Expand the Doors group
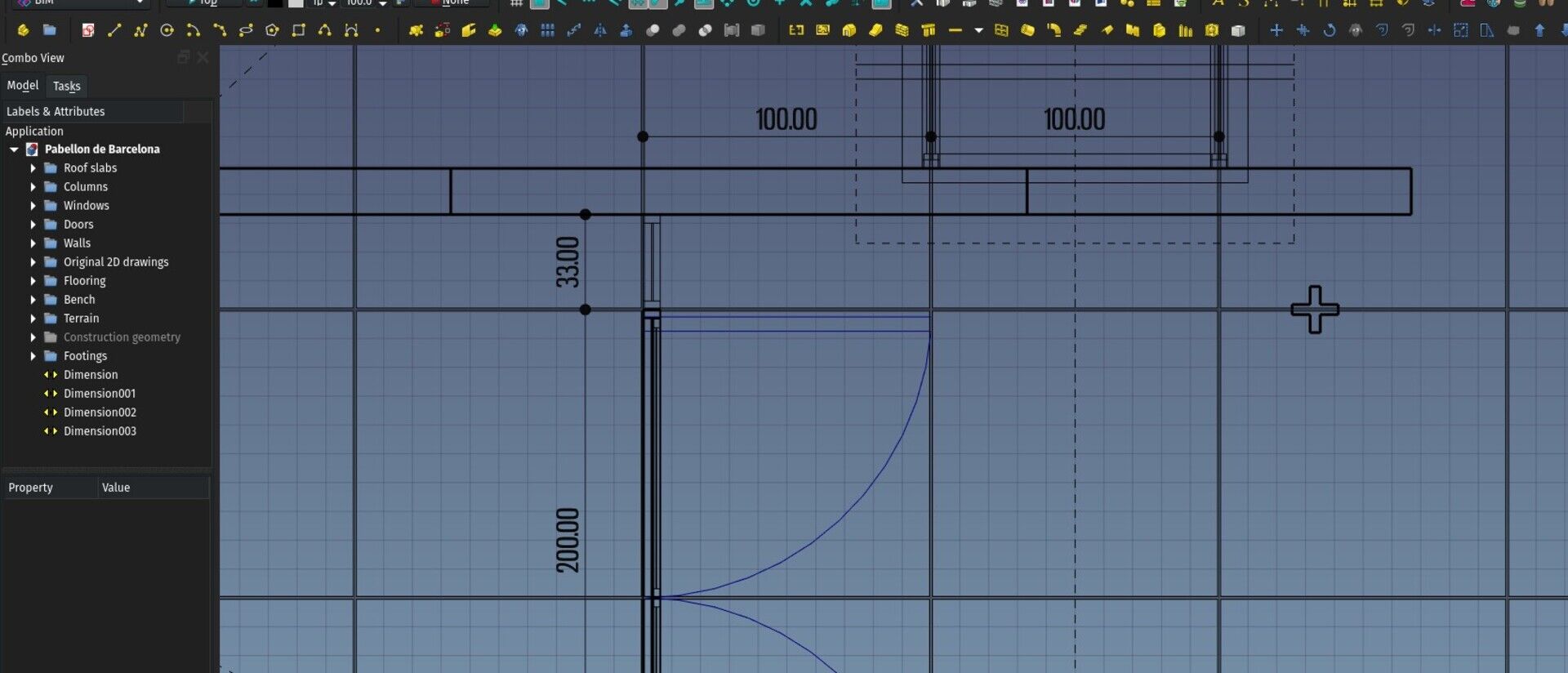The image size is (1568, 673). click(33, 225)
